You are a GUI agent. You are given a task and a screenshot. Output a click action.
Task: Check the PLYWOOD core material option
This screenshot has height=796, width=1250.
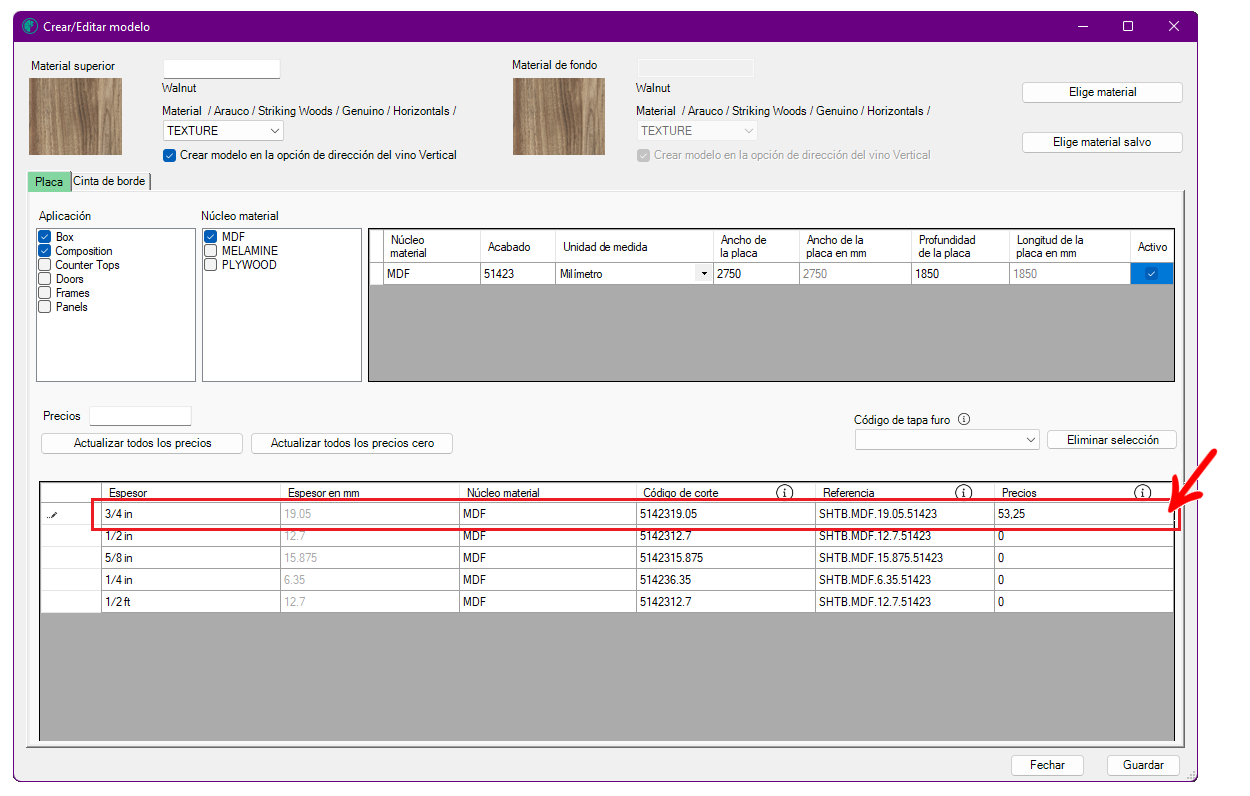coord(211,265)
